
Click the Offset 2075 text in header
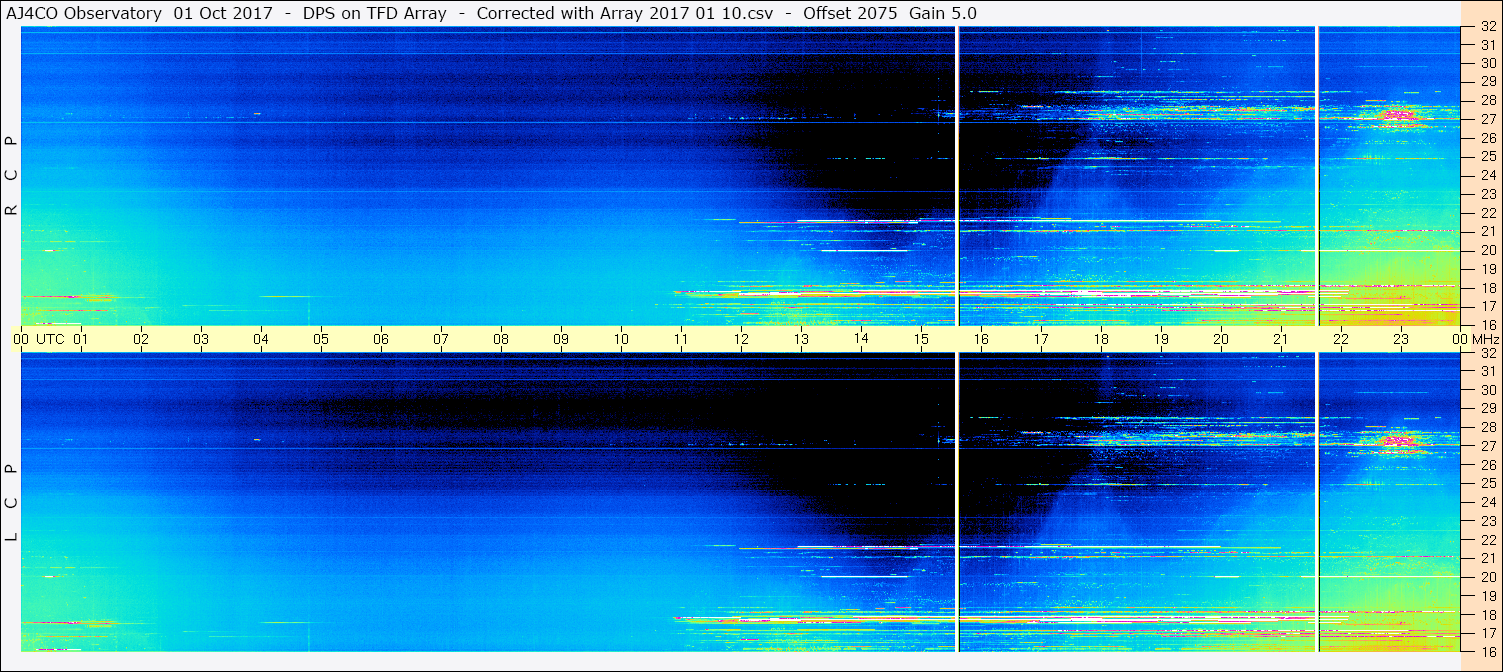pos(850,13)
